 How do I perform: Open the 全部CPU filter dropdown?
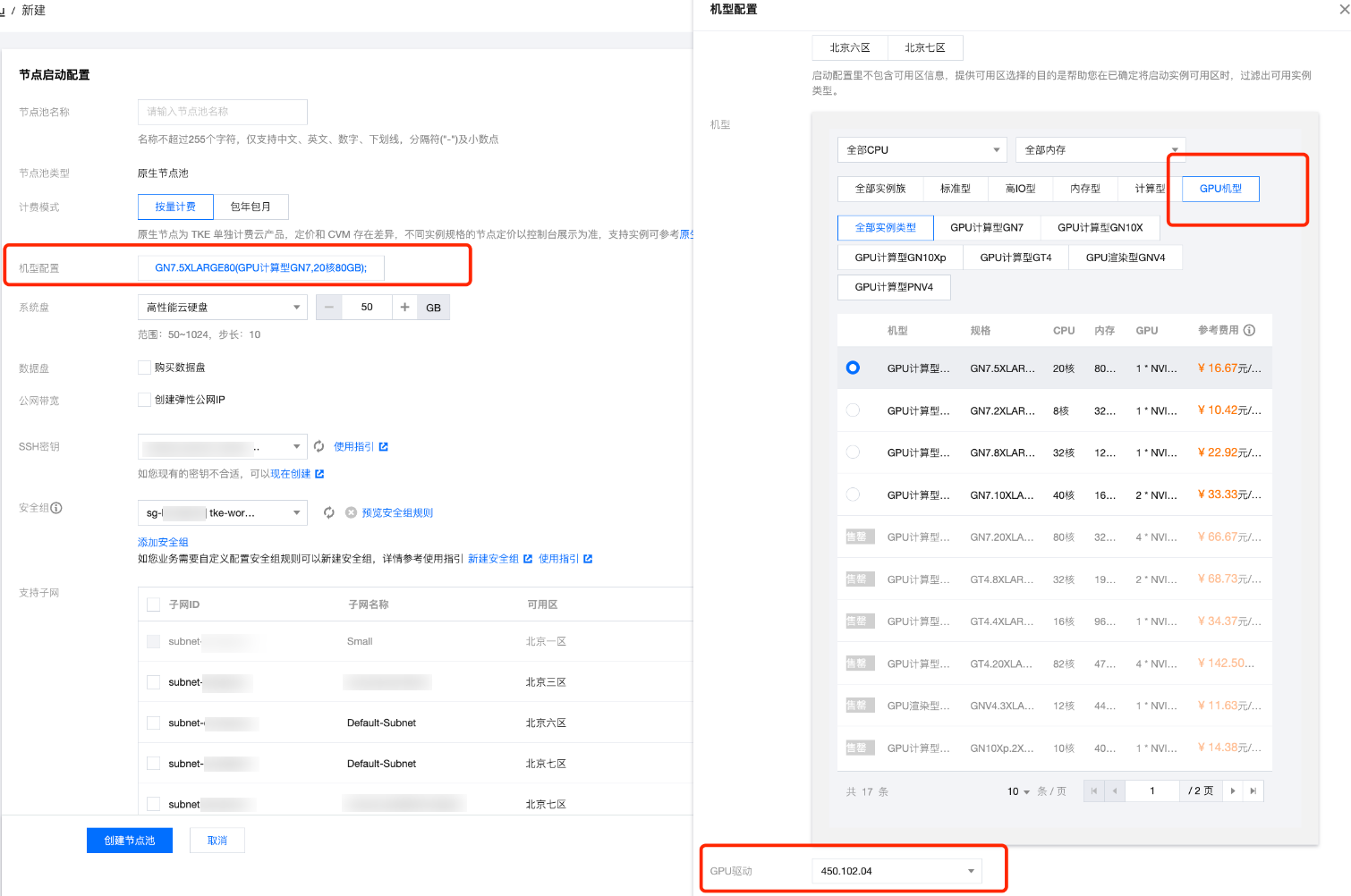(x=922, y=149)
